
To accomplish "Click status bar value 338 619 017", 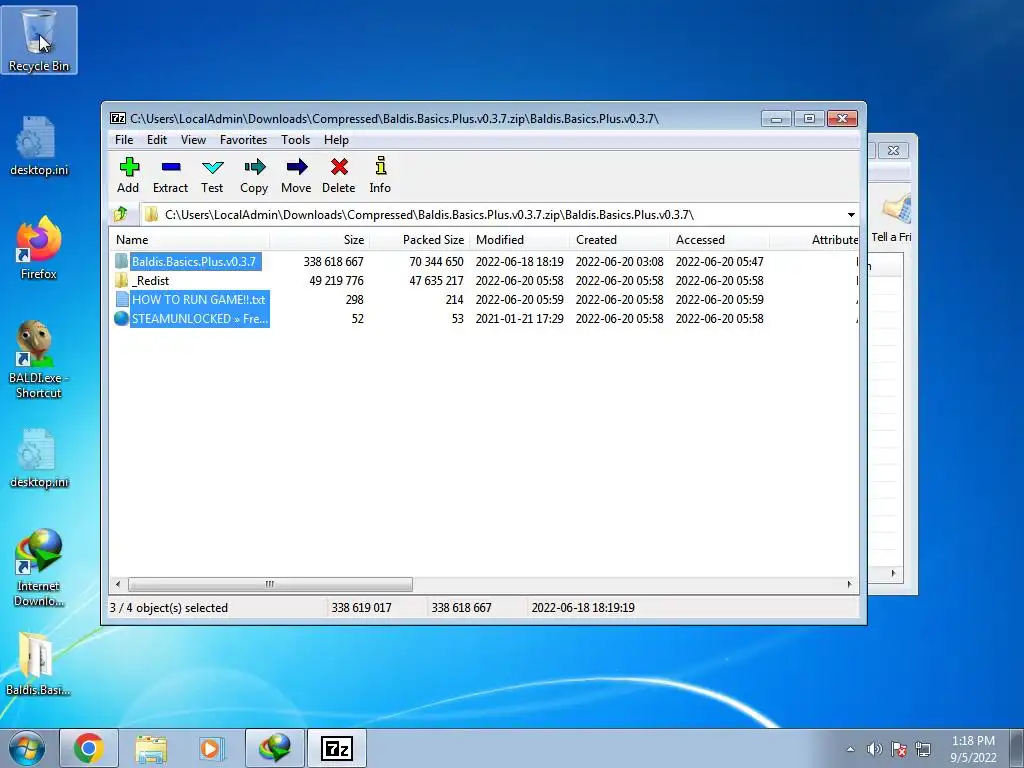I will coord(361,607).
